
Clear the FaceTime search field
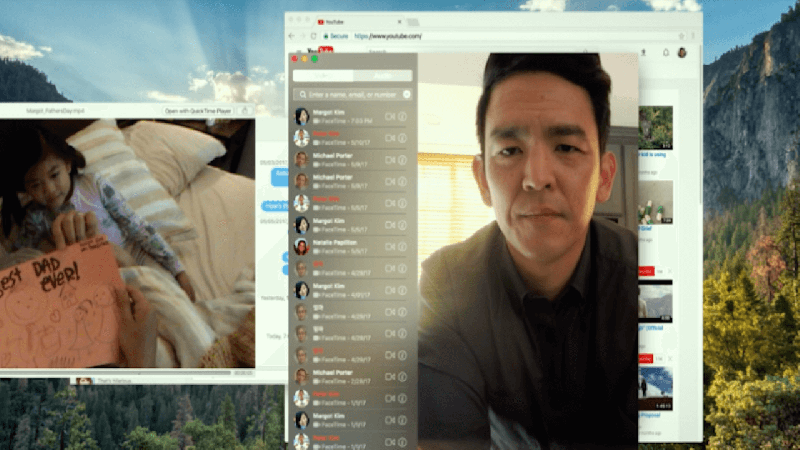(x=406, y=94)
